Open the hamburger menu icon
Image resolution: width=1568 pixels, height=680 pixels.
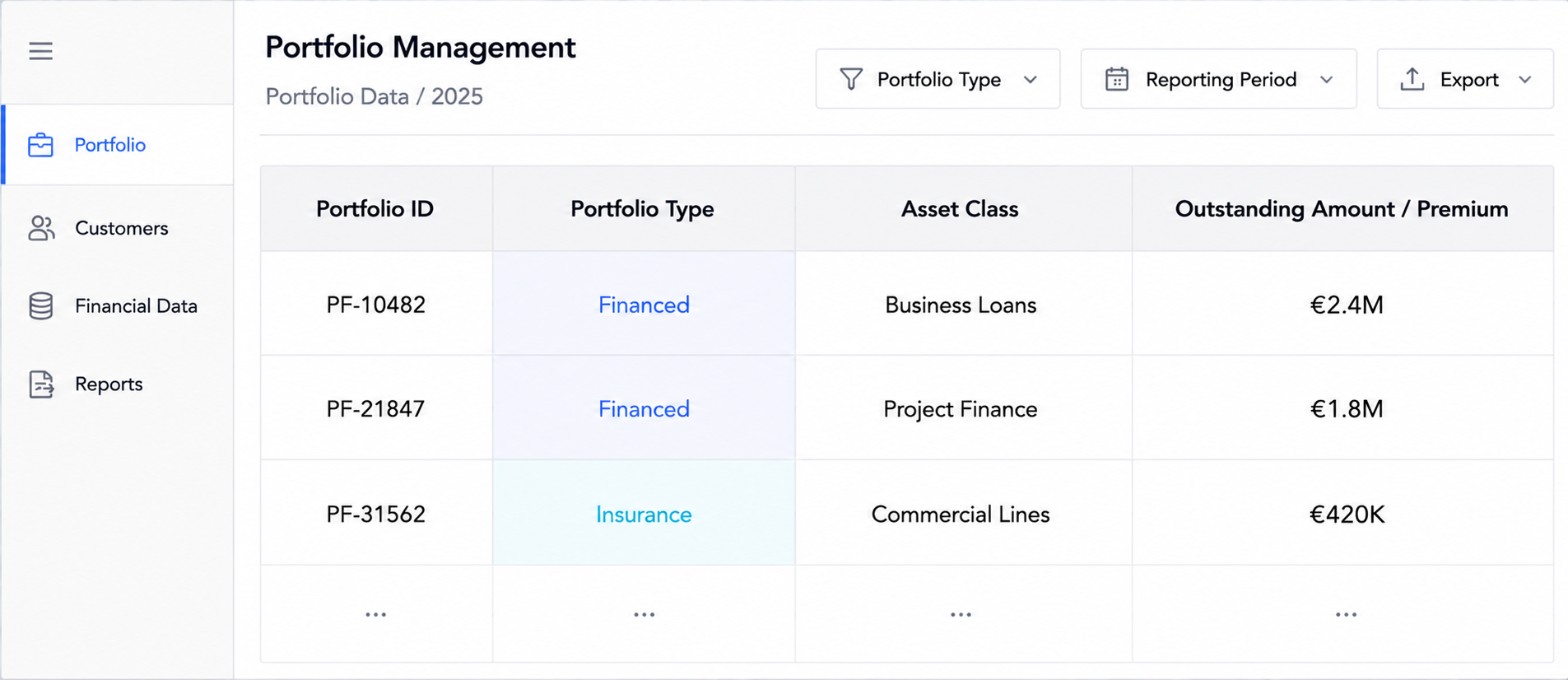click(x=40, y=51)
